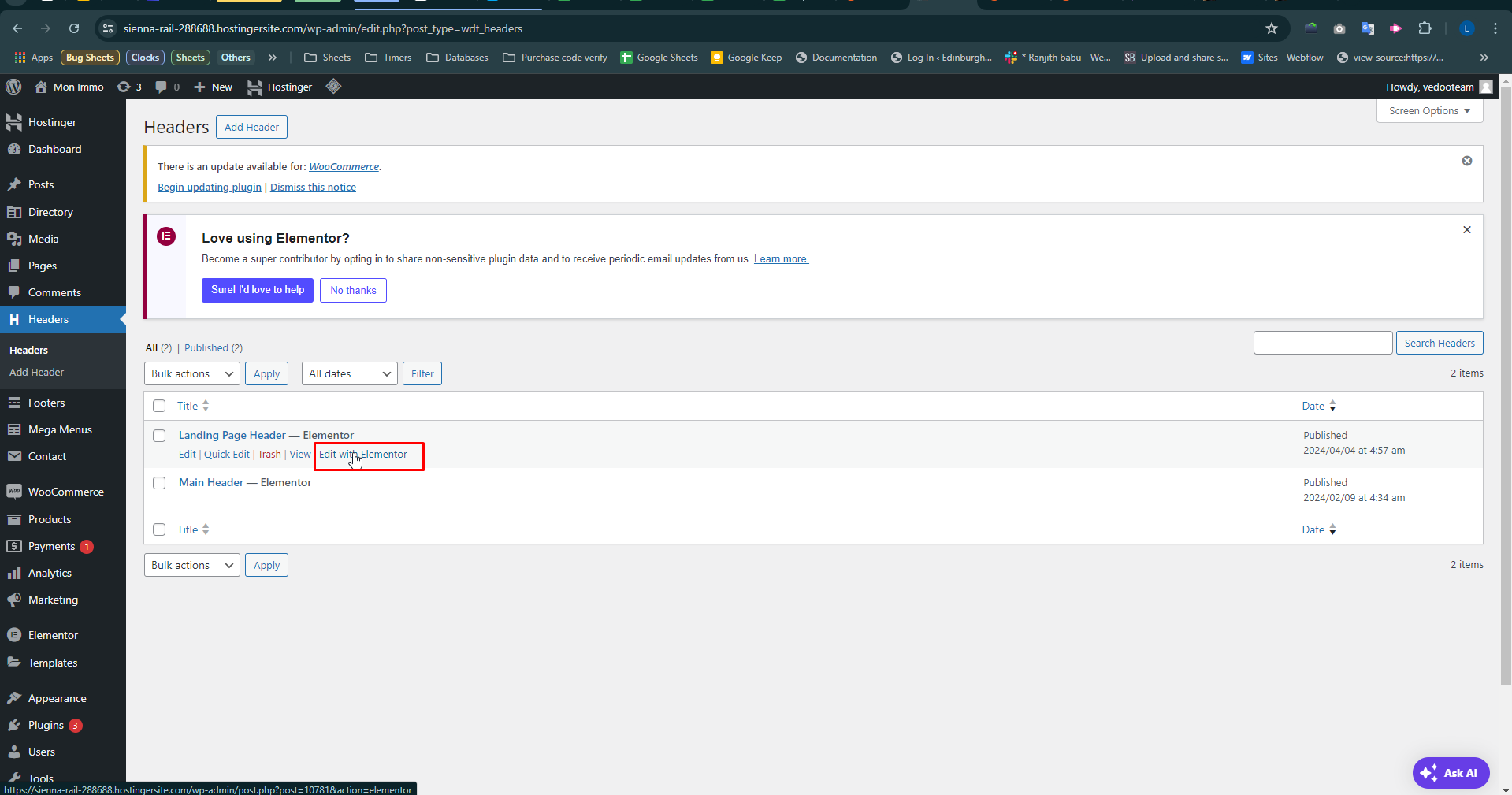
Task: Open the Chrome profile avatar L
Action: (1466, 28)
